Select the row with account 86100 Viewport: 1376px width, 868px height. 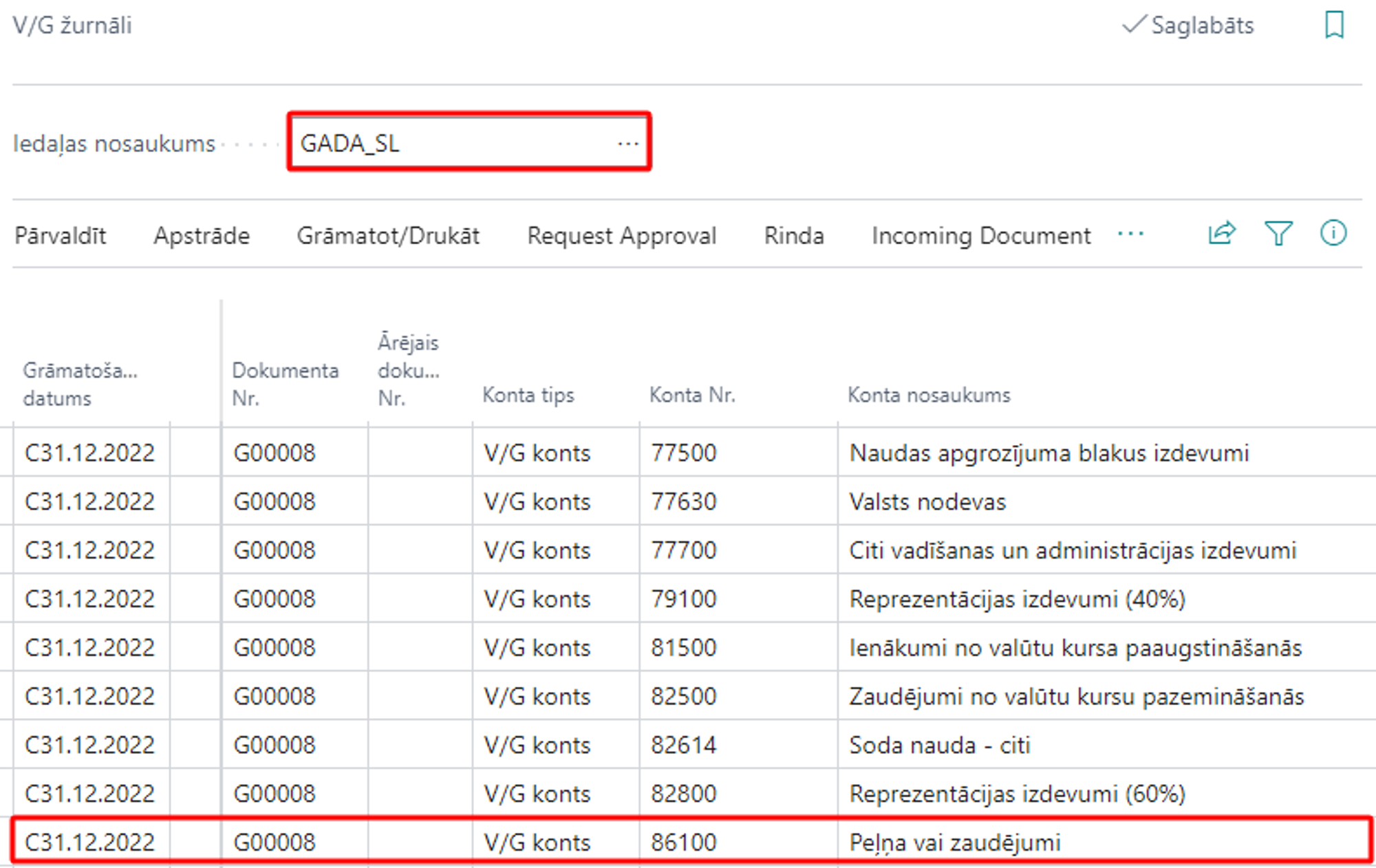tap(683, 842)
